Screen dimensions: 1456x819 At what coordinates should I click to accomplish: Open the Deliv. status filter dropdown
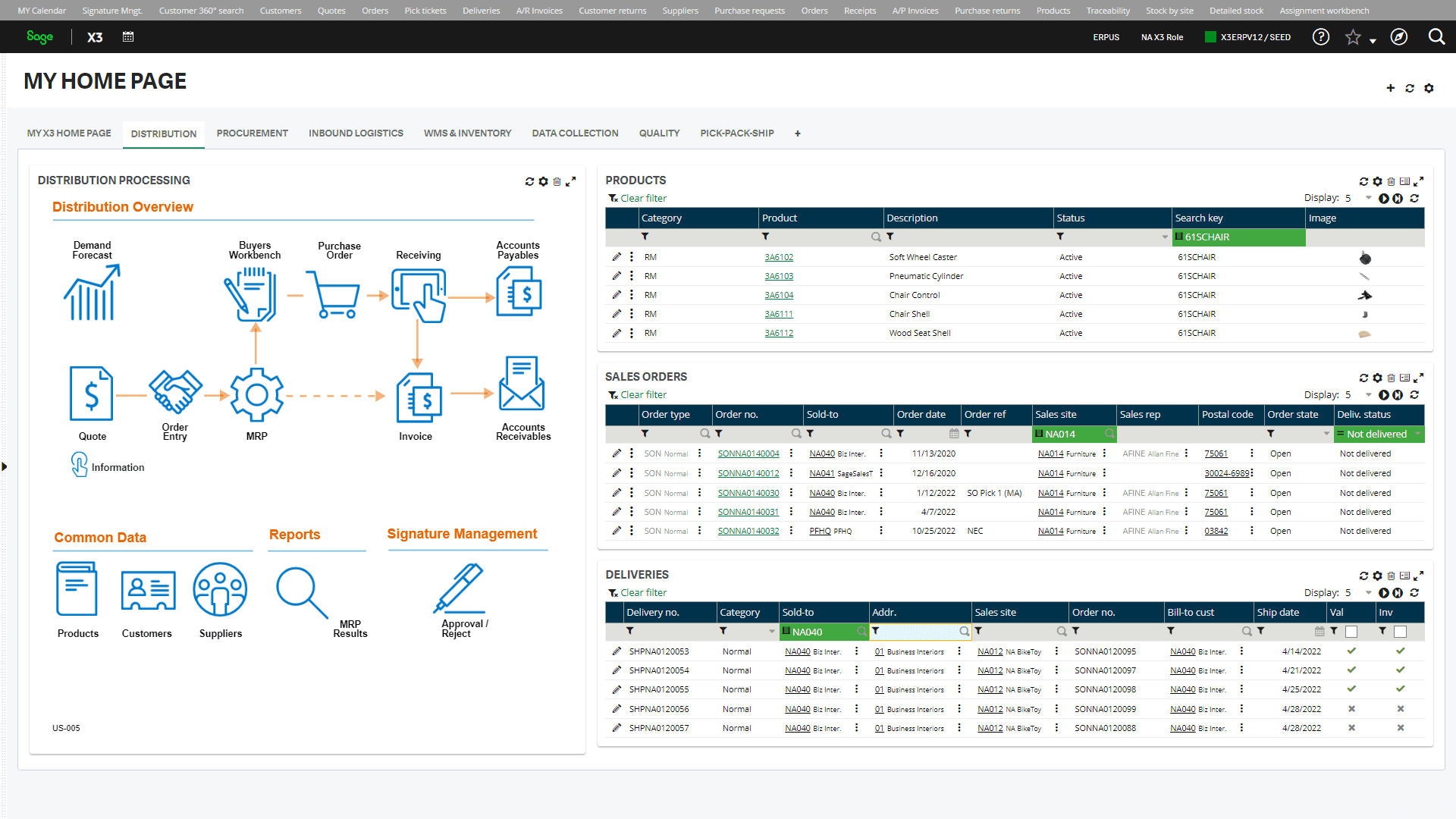pyautogui.click(x=1417, y=434)
